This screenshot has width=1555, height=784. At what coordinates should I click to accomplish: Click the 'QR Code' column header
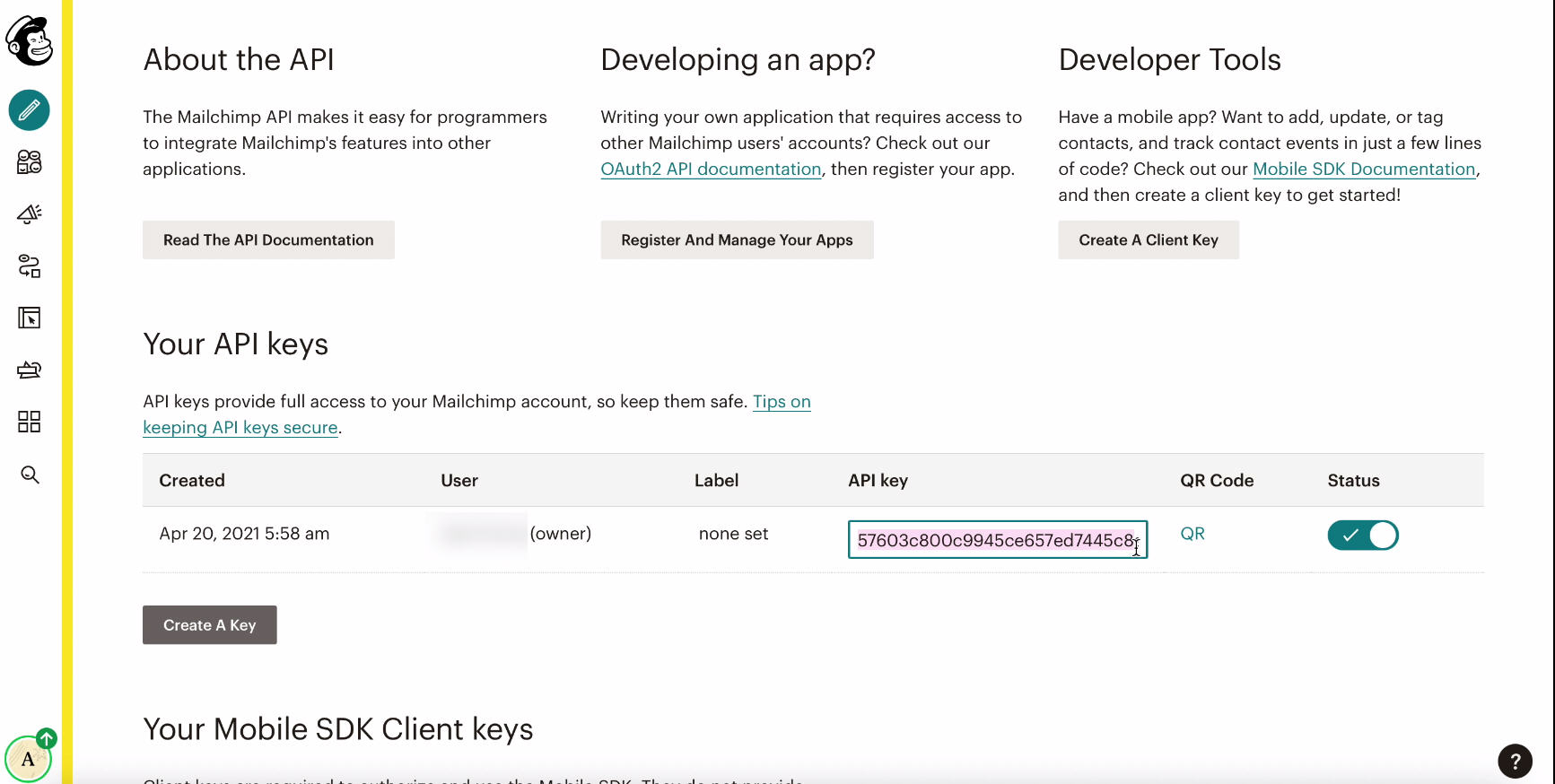(1217, 481)
